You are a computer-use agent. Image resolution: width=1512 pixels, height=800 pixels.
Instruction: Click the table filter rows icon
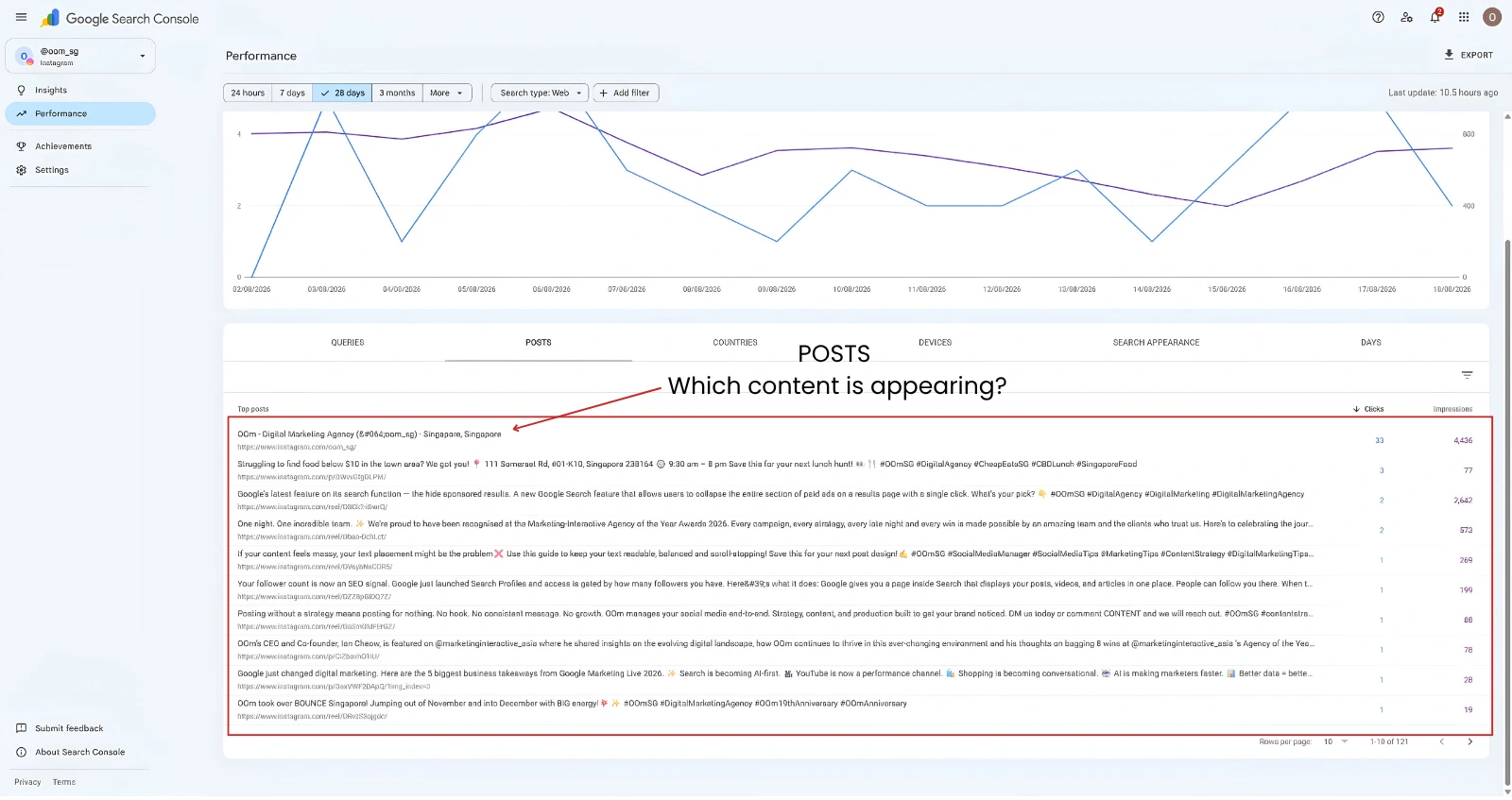tap(1467, 375)
